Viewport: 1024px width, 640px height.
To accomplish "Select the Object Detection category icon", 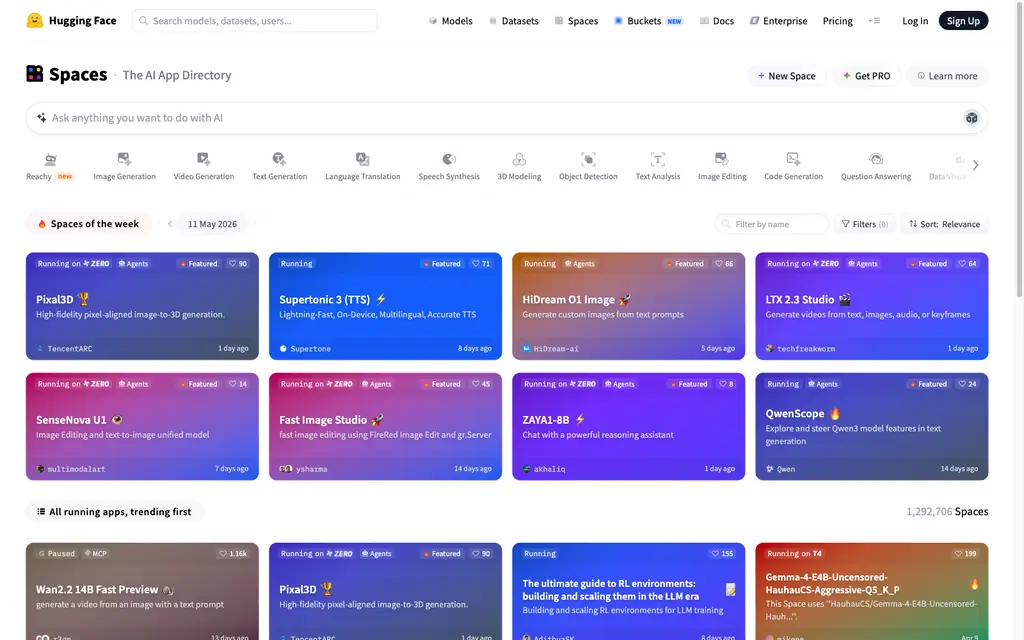I will click(x=588, y=159).
